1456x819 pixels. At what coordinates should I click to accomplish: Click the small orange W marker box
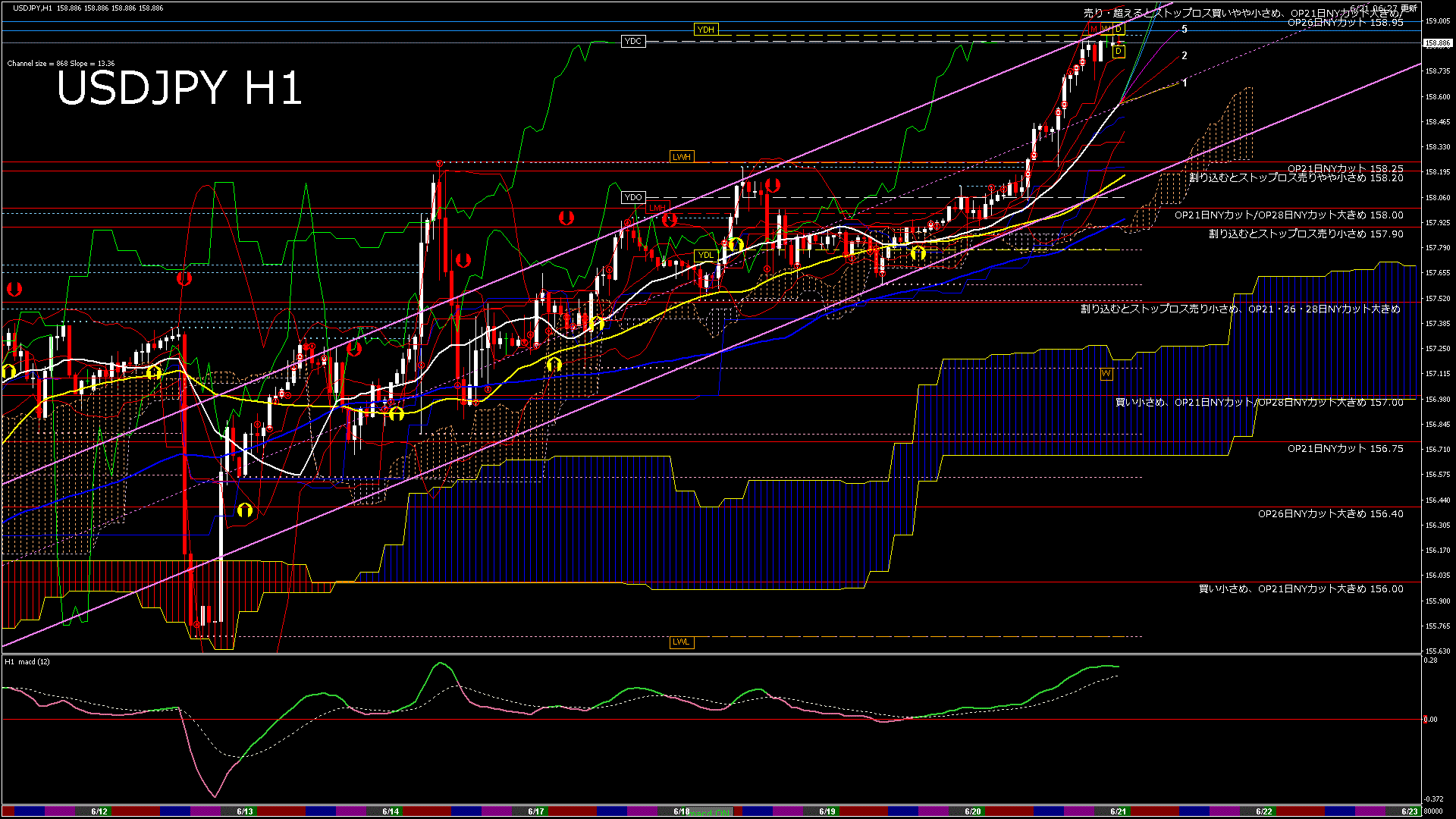click(x=1106, y=374)
